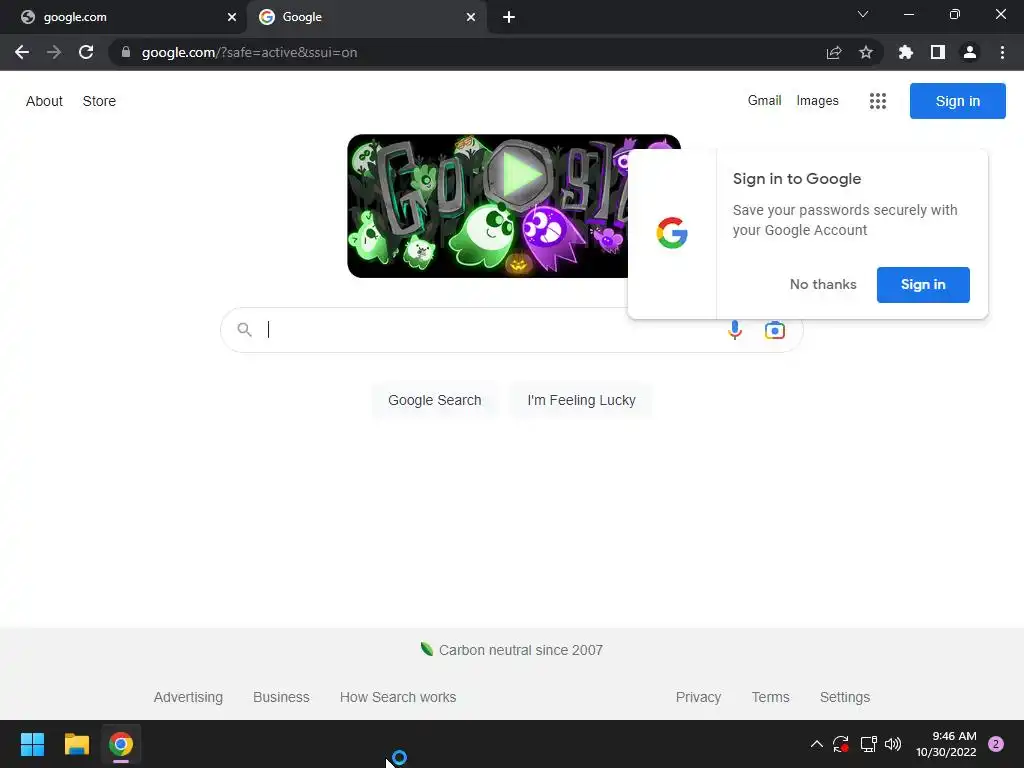This screenshot has height=768, width=1024.
Task: Search by image with the camera icon
Action: pyautogui.click(x=775, y=330)
